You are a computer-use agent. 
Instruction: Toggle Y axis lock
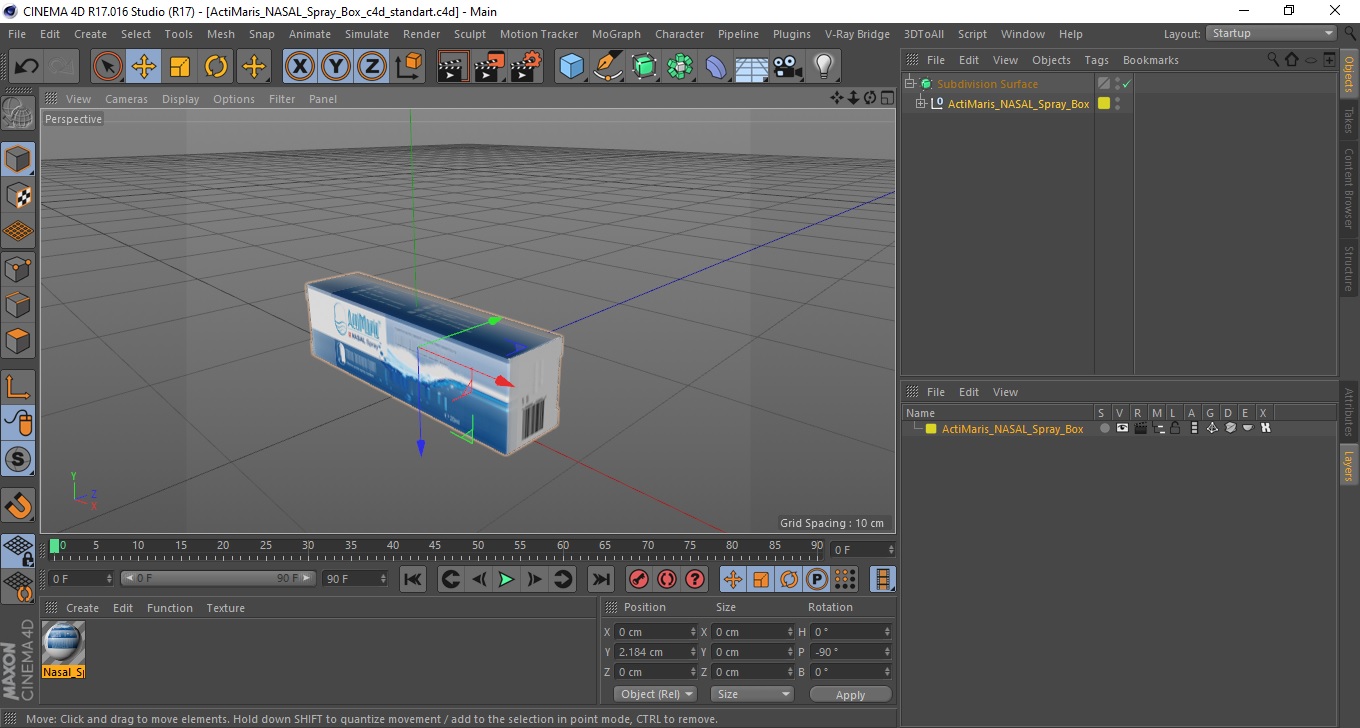tap(336, 67)
